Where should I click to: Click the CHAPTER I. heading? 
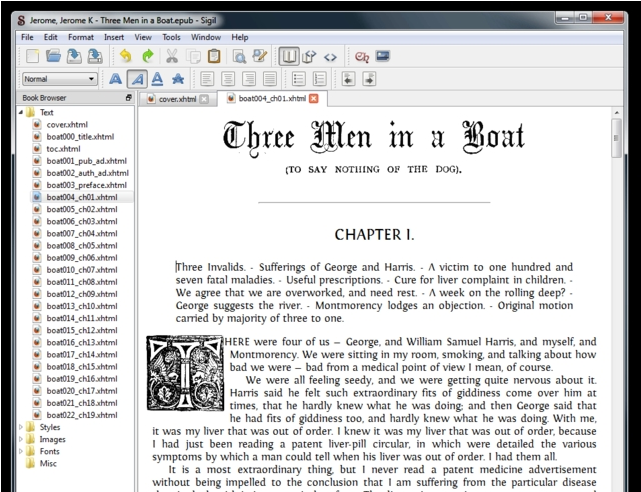374,235
